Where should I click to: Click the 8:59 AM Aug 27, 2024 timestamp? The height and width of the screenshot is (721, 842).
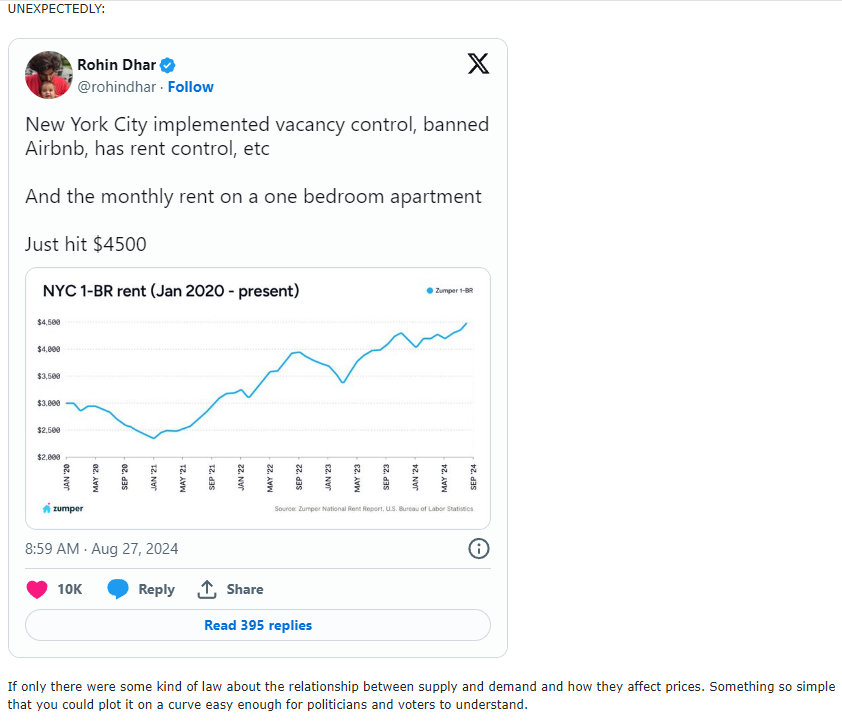[102, 548]
